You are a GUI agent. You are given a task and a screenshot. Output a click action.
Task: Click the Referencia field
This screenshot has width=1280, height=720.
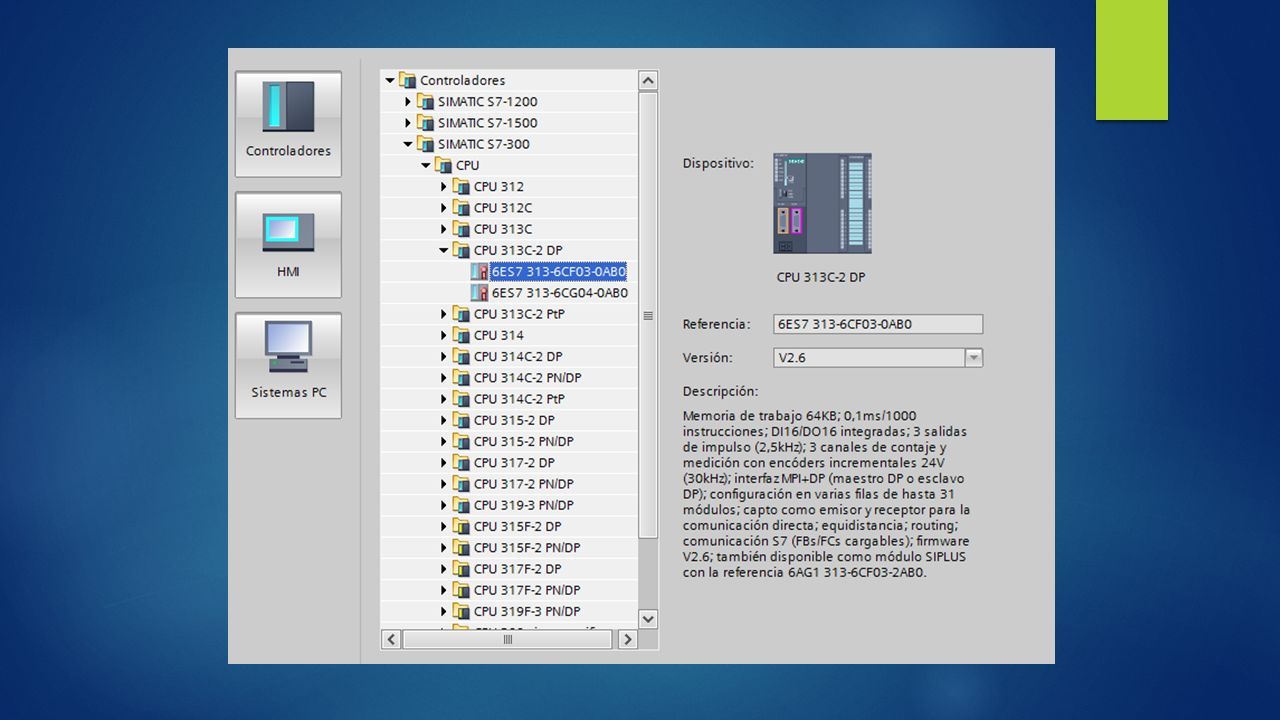pos(878,324)
